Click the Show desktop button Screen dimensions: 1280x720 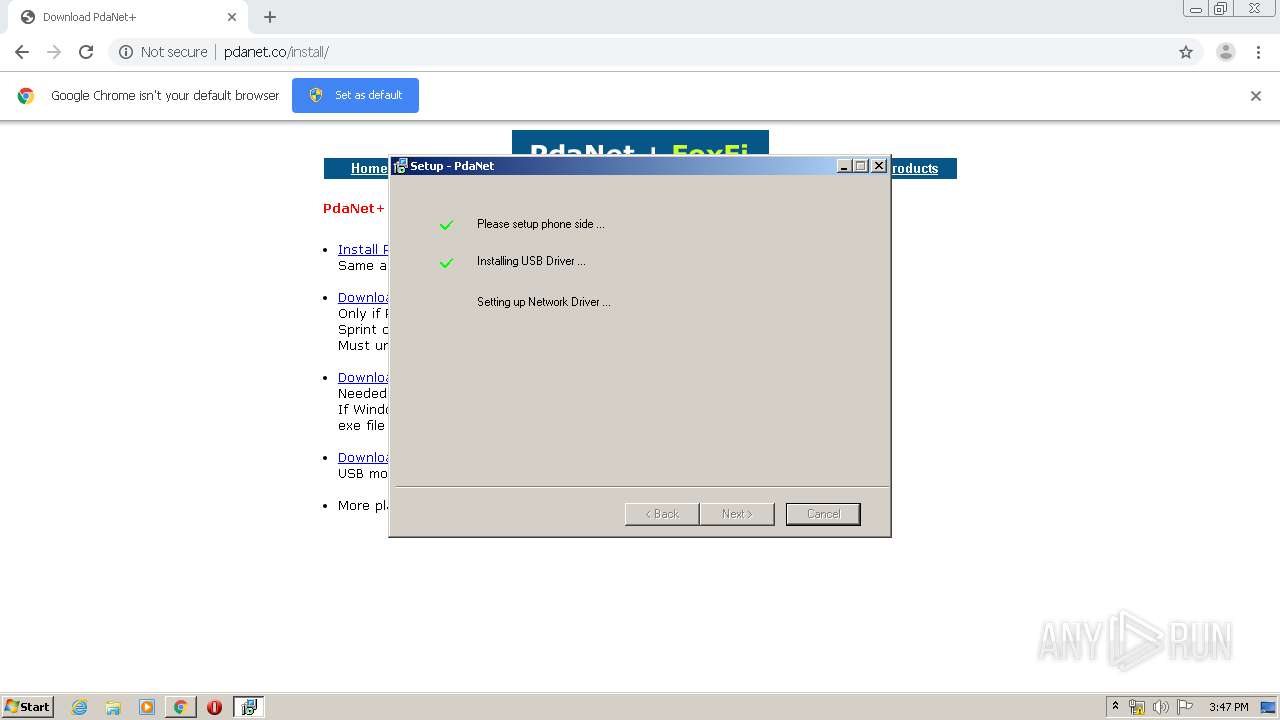(x=1270, y=707)
